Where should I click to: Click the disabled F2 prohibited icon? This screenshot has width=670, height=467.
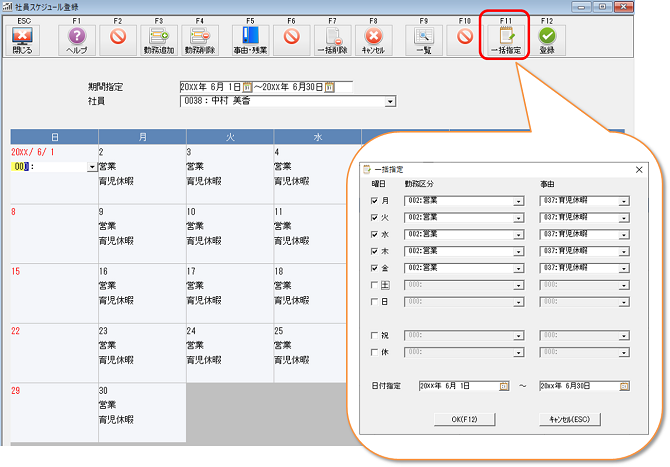click(x=118, y=40)
